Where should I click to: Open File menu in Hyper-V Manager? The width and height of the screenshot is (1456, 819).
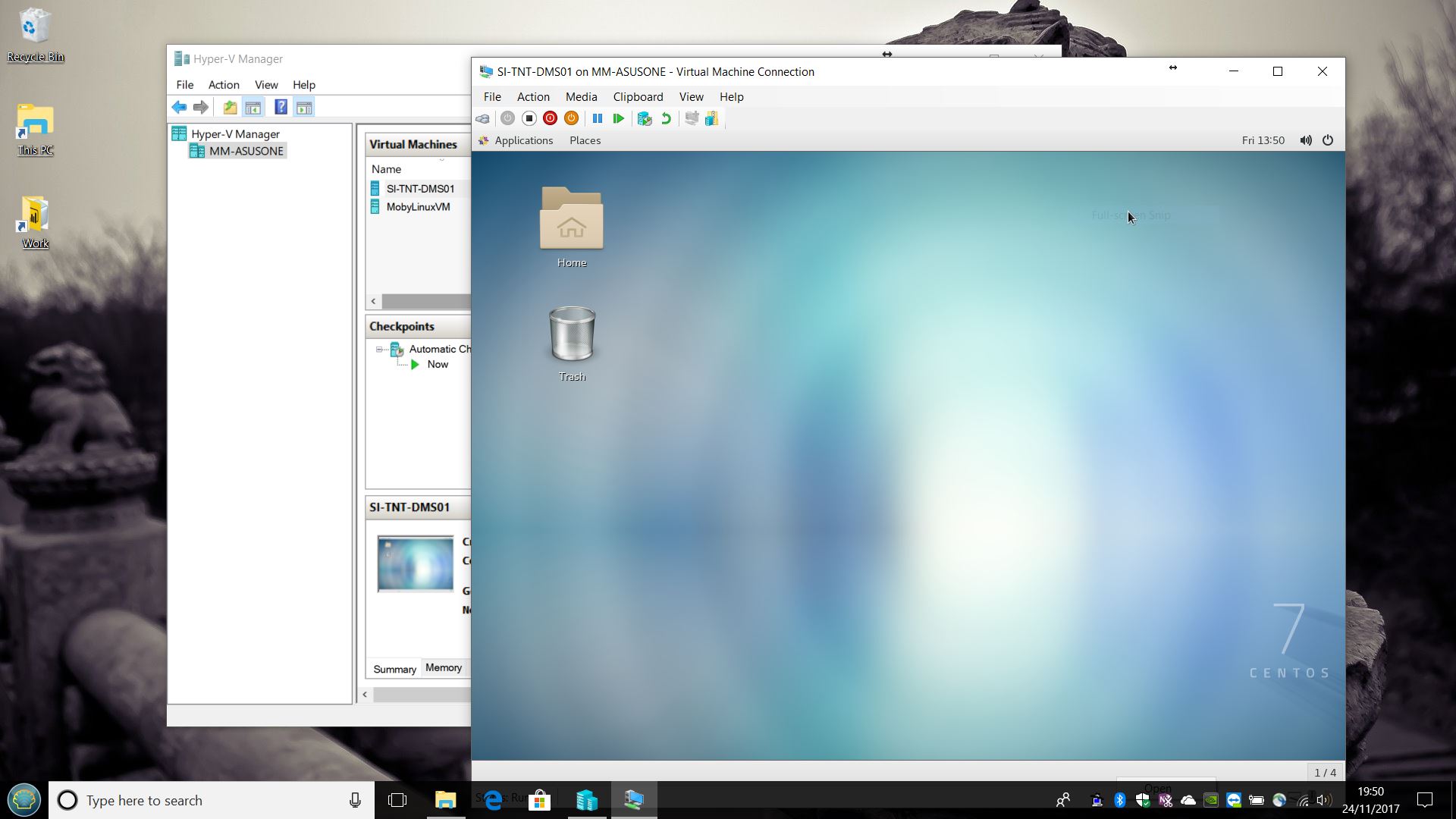coord(185,85)
